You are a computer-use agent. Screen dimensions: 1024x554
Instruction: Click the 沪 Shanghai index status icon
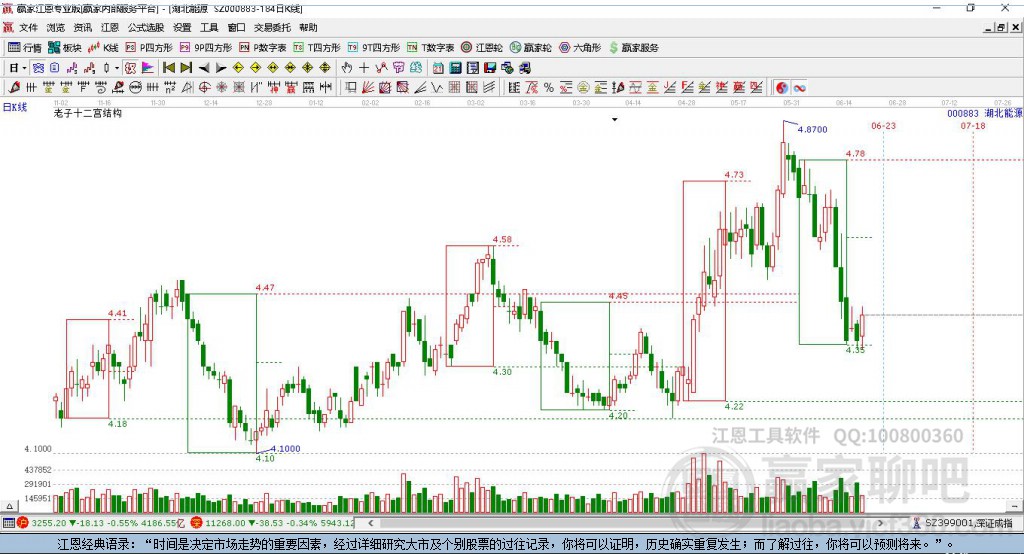[x=23, y=523]
